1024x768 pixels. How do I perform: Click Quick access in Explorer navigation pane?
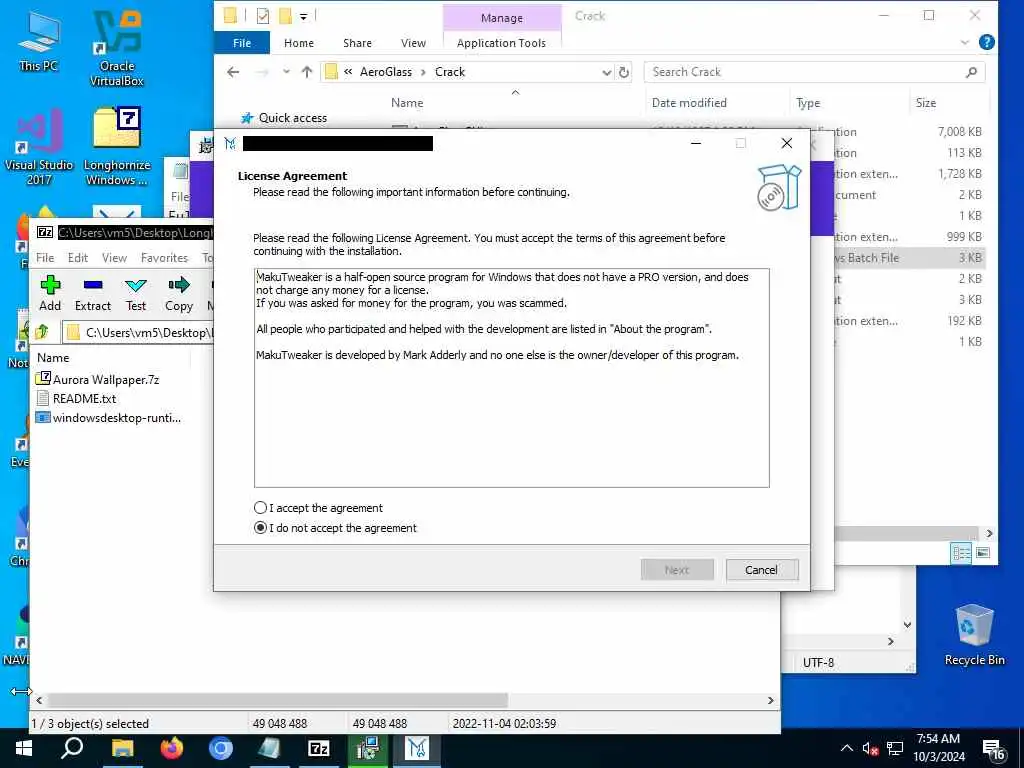pyautogui.click(x=293, y=118)
